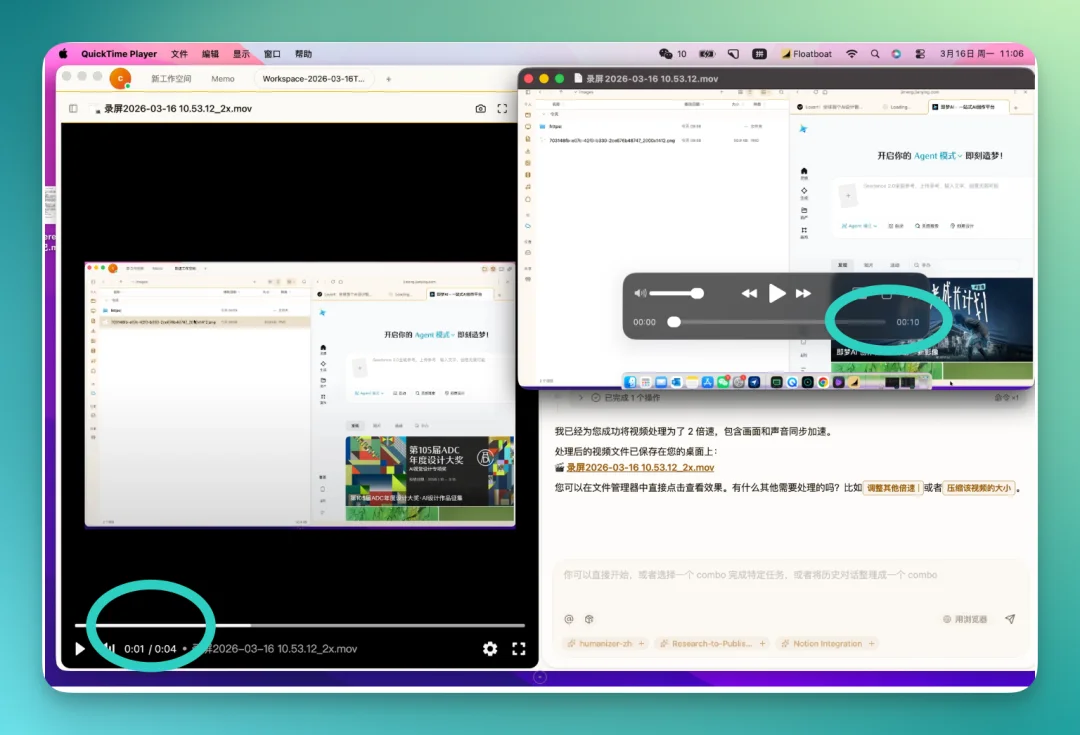Click the fast-forward button in QuickTime controls
This screenshot has height=735, width=1080.
803,293
